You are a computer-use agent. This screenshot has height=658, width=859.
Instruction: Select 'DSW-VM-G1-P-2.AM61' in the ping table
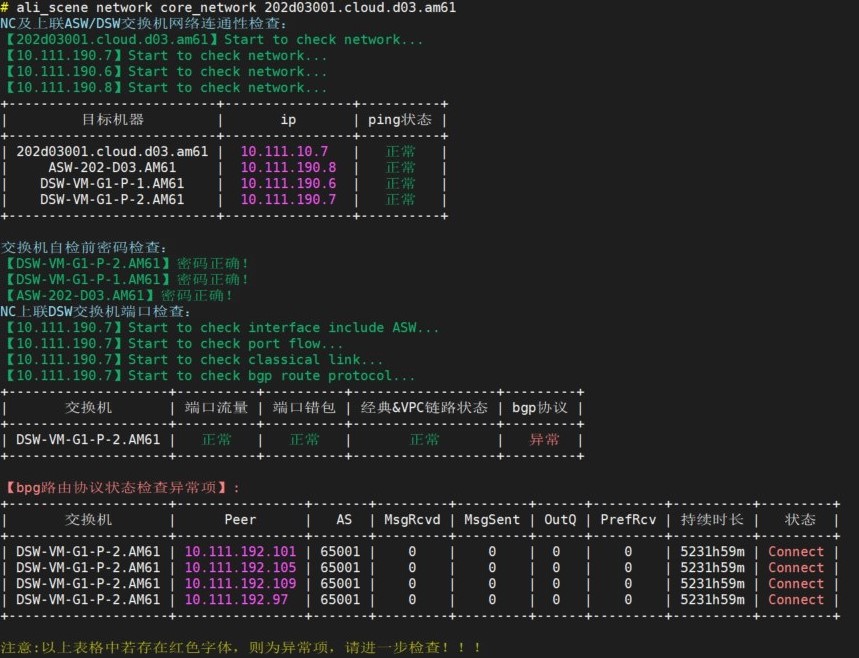[112, 199]
